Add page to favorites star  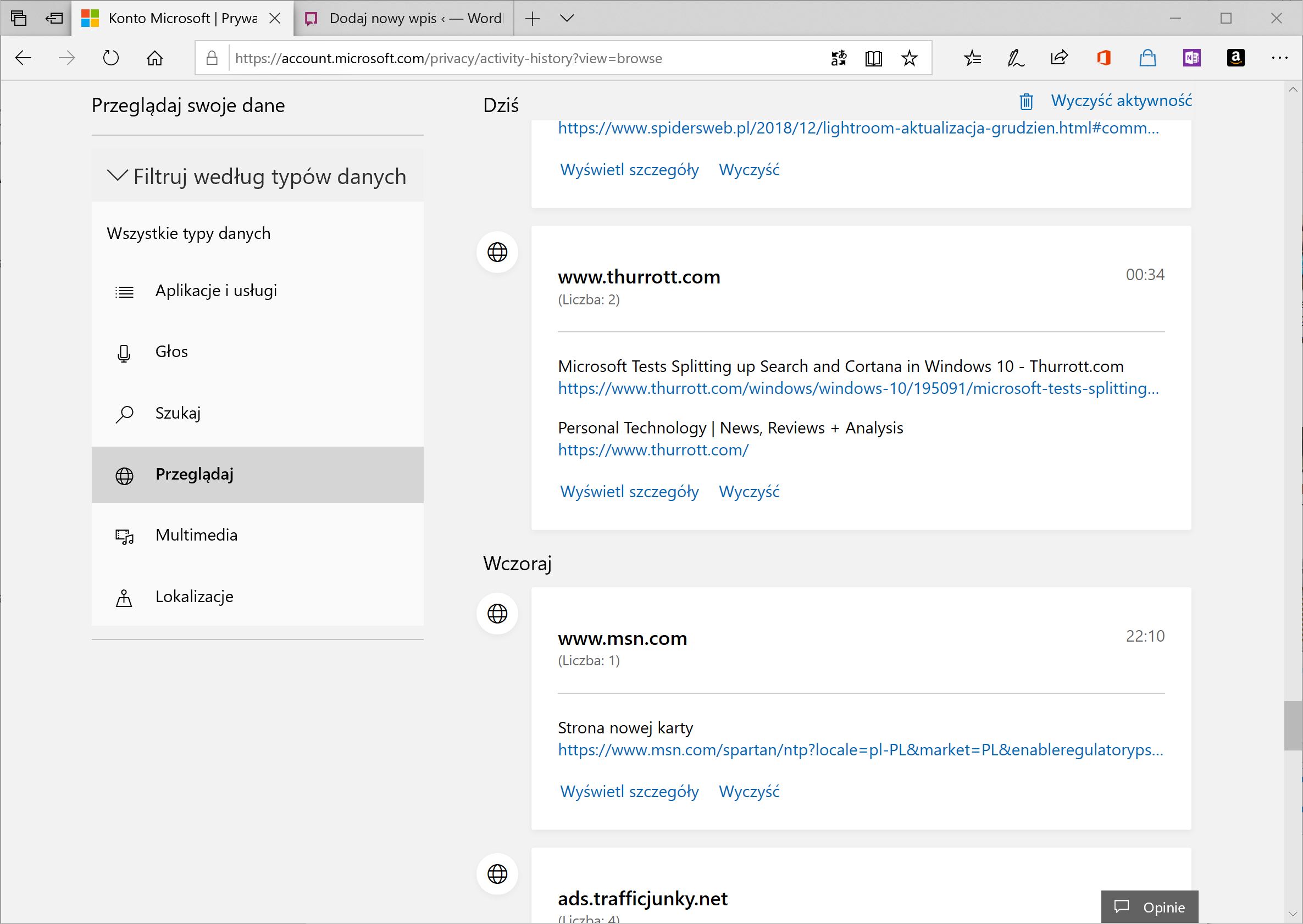tap(910, 58)
